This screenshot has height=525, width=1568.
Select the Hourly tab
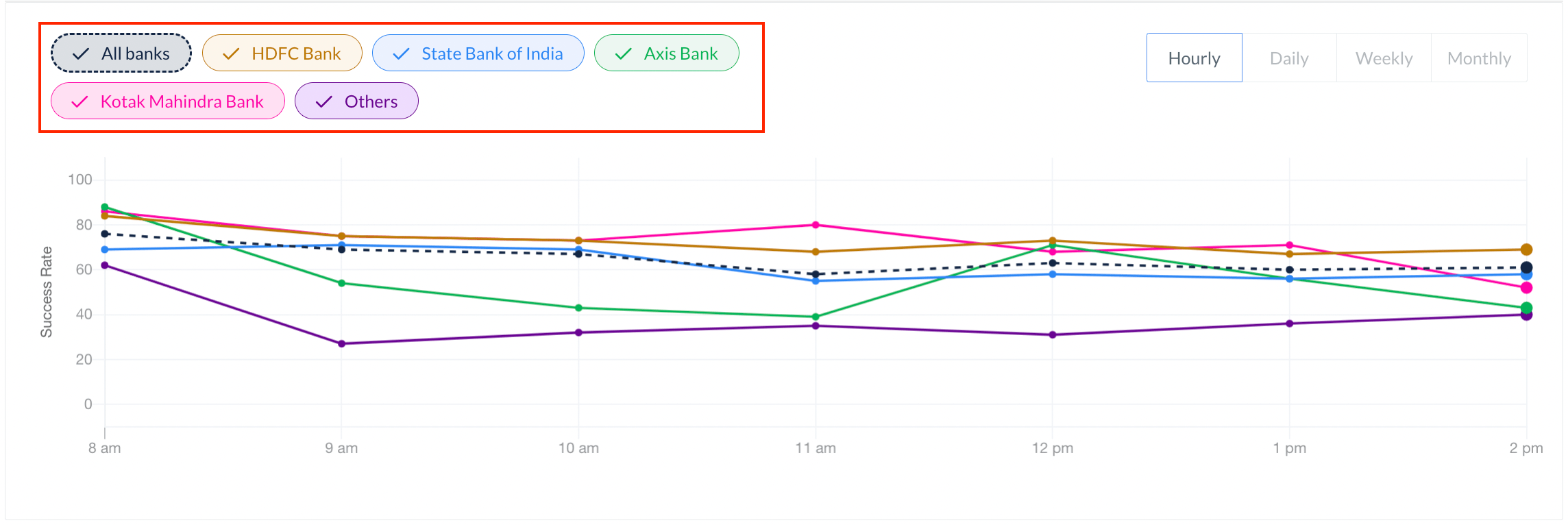pyautogui.click(x=1194, y=58)
